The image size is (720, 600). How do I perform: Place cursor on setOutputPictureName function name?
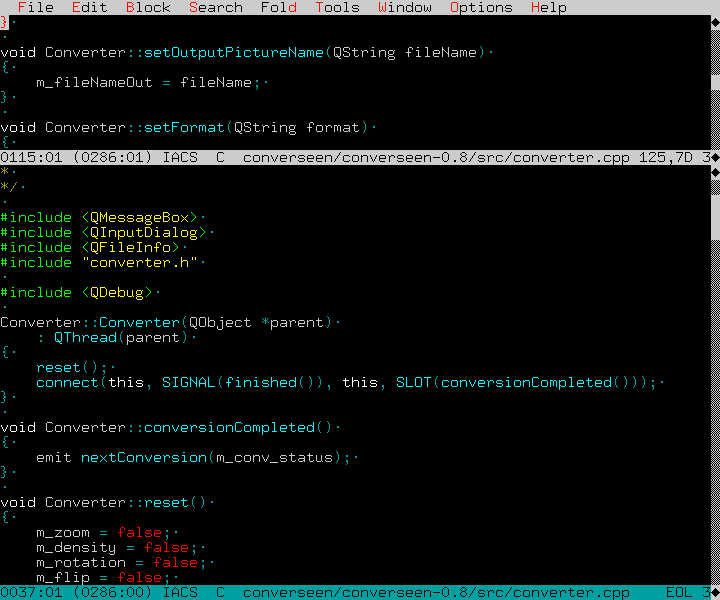point(234,52)
